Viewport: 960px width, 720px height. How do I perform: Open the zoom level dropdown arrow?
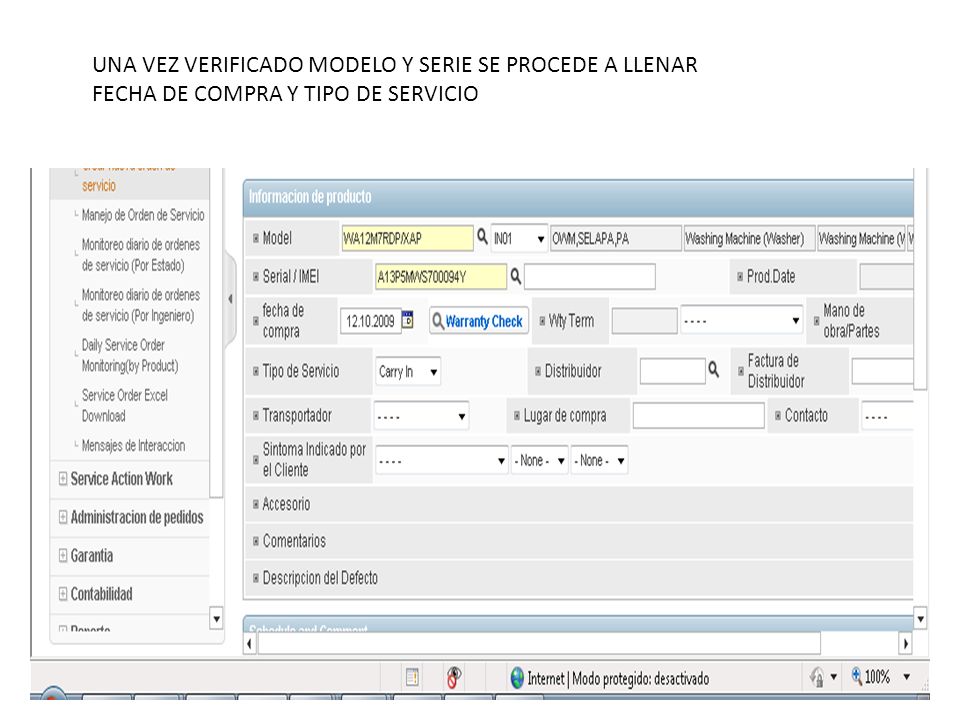(907, 677)
